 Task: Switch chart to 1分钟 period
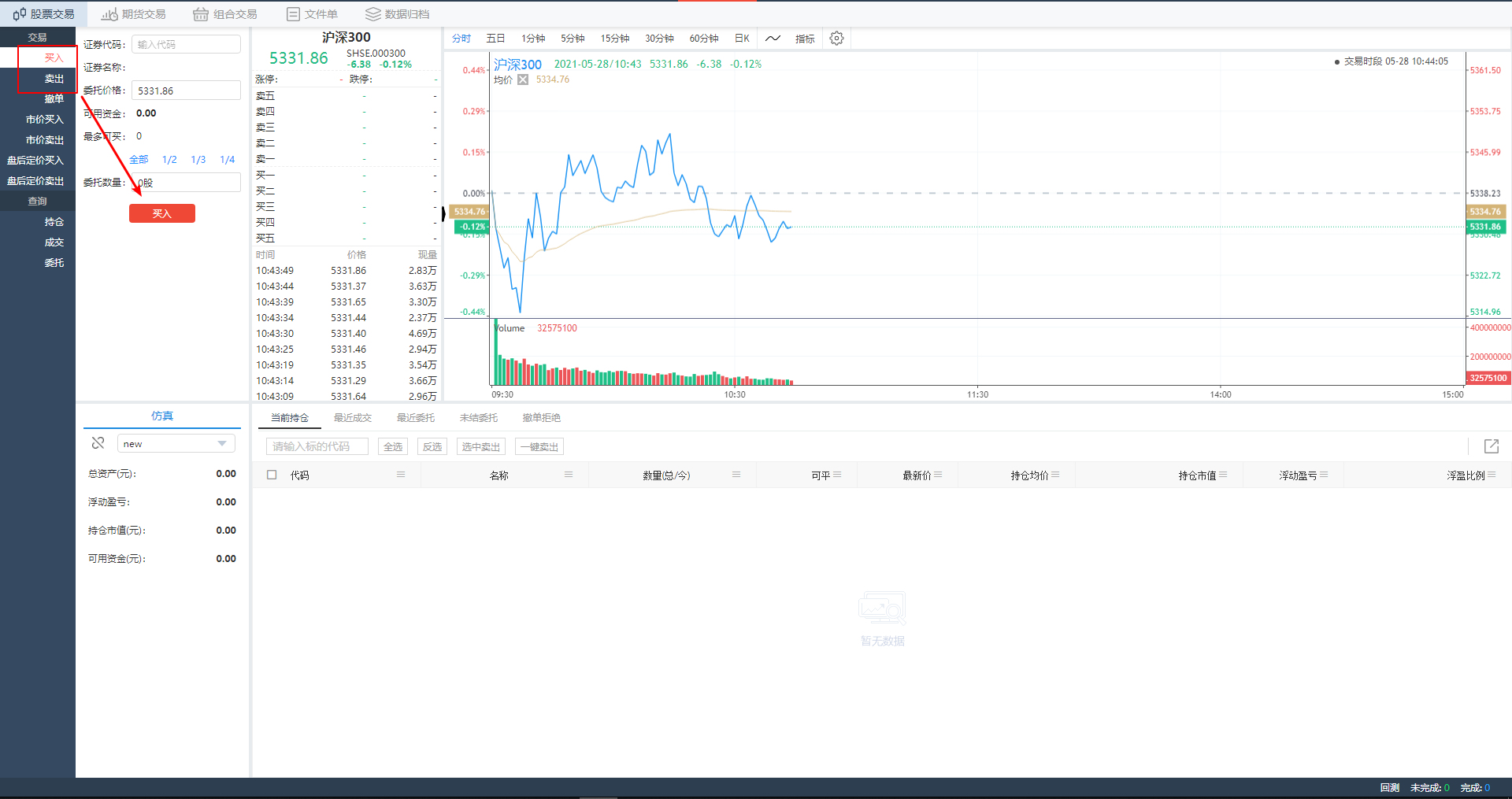[533, 39]
